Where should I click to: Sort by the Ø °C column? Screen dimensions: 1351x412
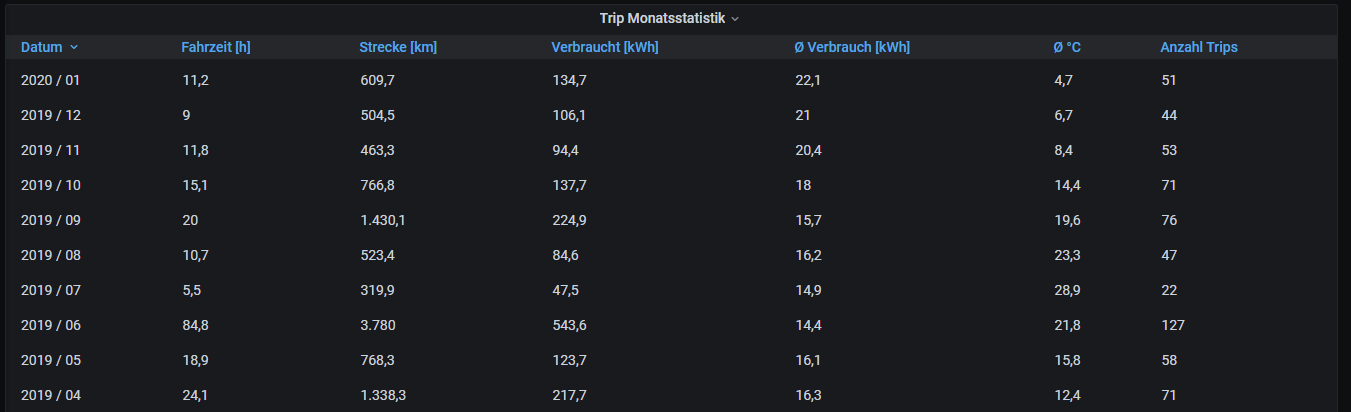(1066, 47)
